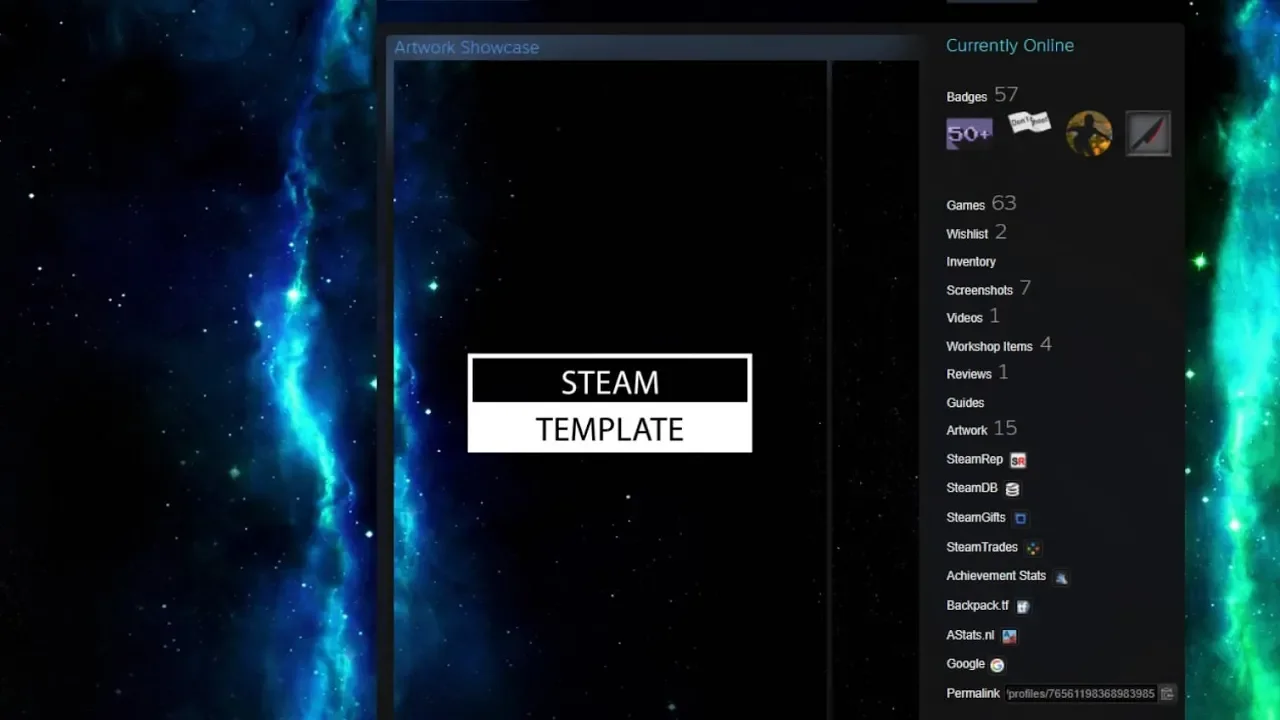The height and width of the screenshot is (720, 1280).
Task: View the Screenshots section
Action: (979, 290)
